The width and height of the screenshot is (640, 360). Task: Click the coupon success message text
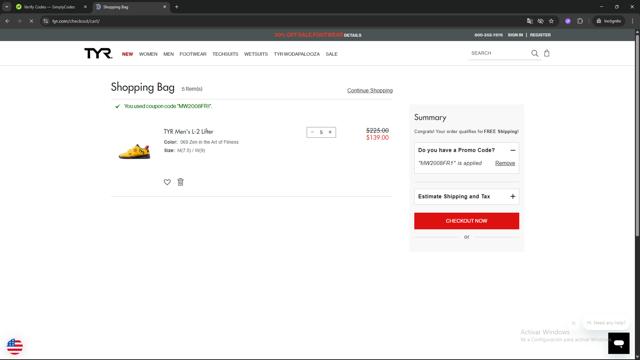pyautogui.click(x=168, y=106)
